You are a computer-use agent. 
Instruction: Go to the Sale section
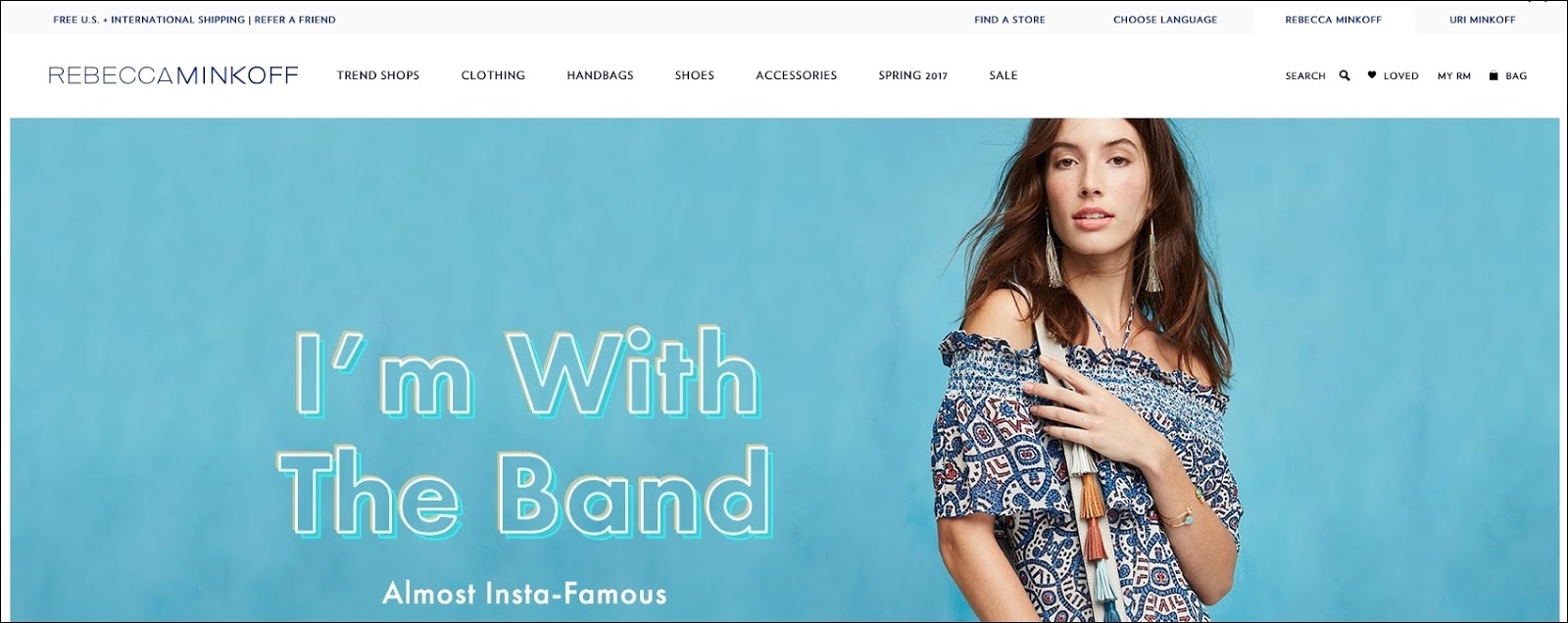(x=1004, y=75)
